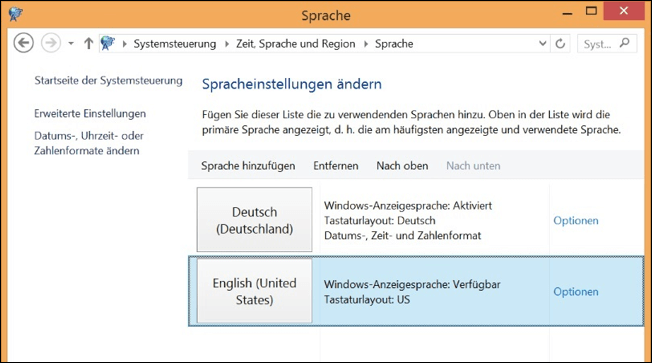Click Entfernen in the language toolbar
652x363 pixels.
336,165
